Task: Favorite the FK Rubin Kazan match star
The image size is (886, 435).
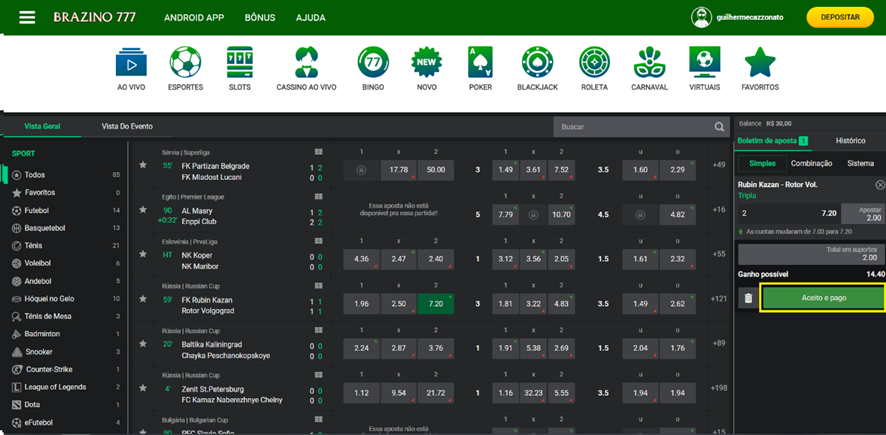Action: (x=143, y=299)
